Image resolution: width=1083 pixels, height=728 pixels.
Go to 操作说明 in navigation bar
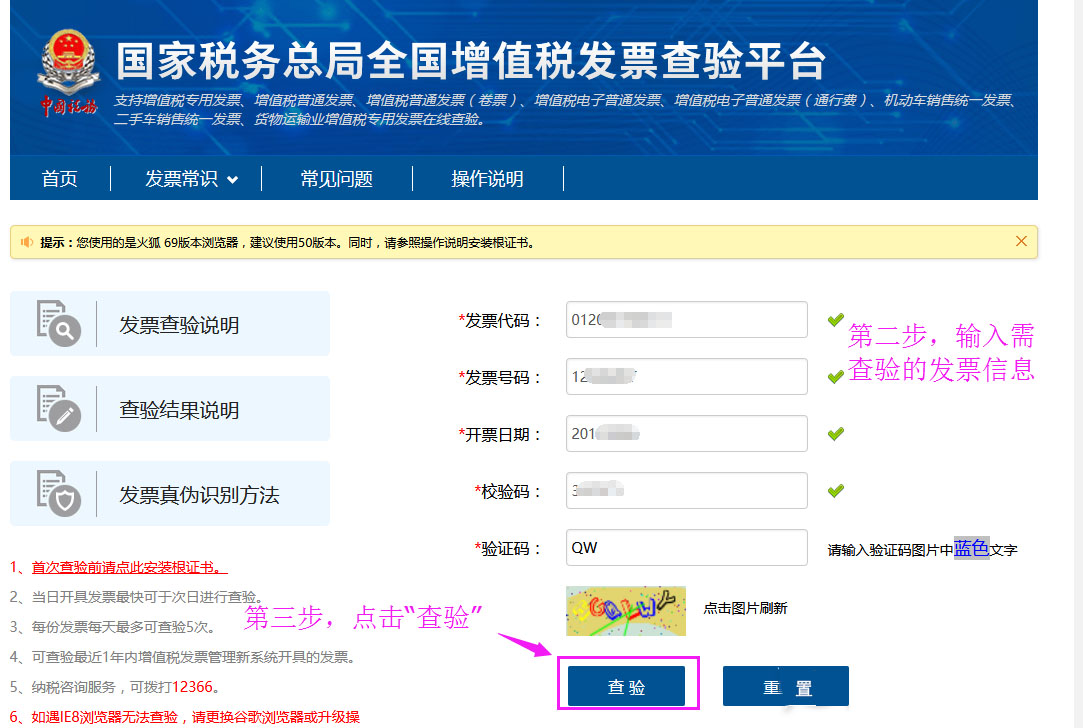487,179
